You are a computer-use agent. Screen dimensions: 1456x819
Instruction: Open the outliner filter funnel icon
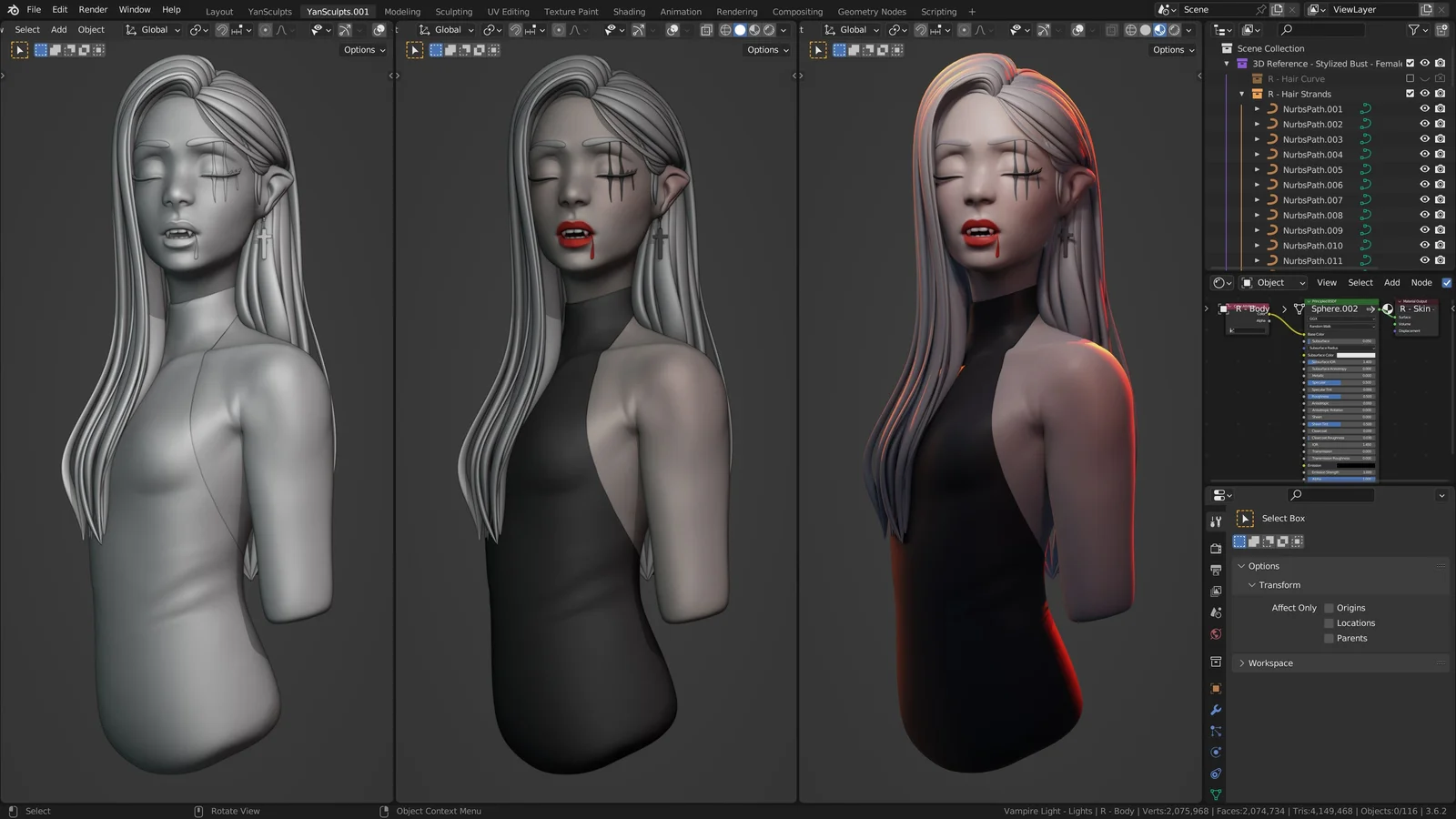(1413, 30)
